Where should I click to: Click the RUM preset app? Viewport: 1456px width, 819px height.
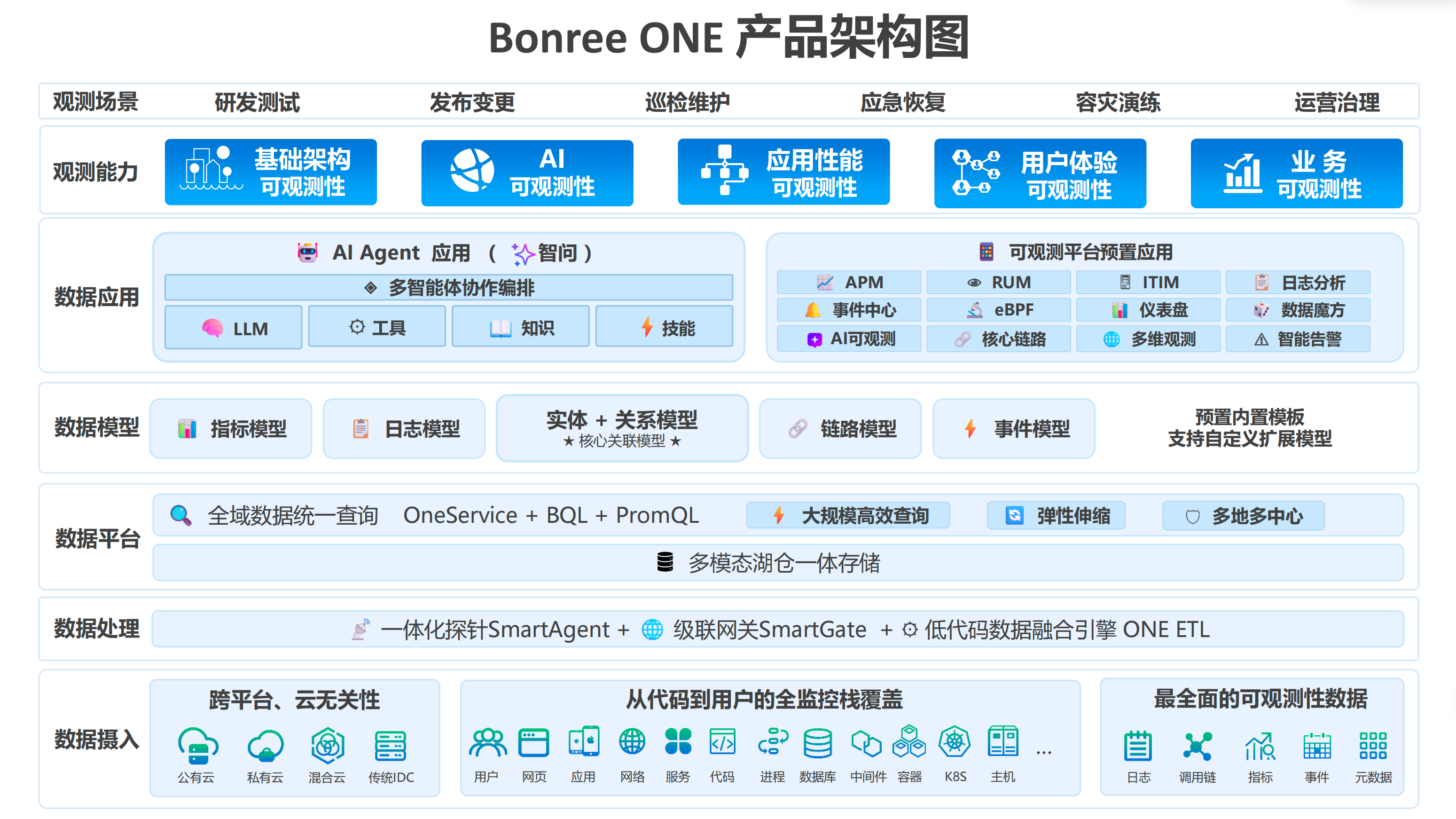999,282
